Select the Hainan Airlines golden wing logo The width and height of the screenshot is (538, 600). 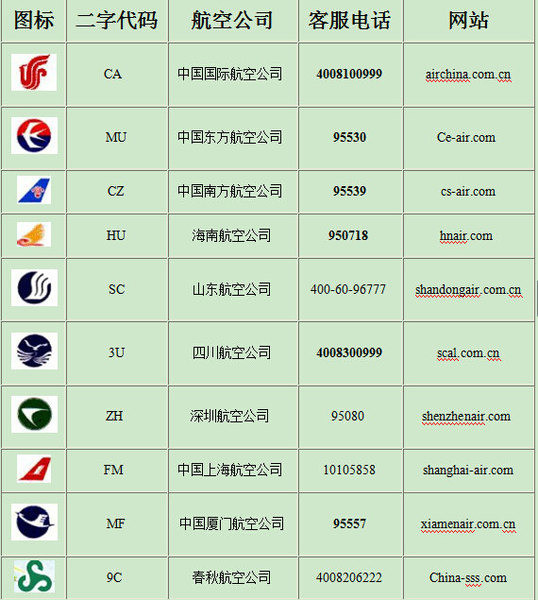34,235
